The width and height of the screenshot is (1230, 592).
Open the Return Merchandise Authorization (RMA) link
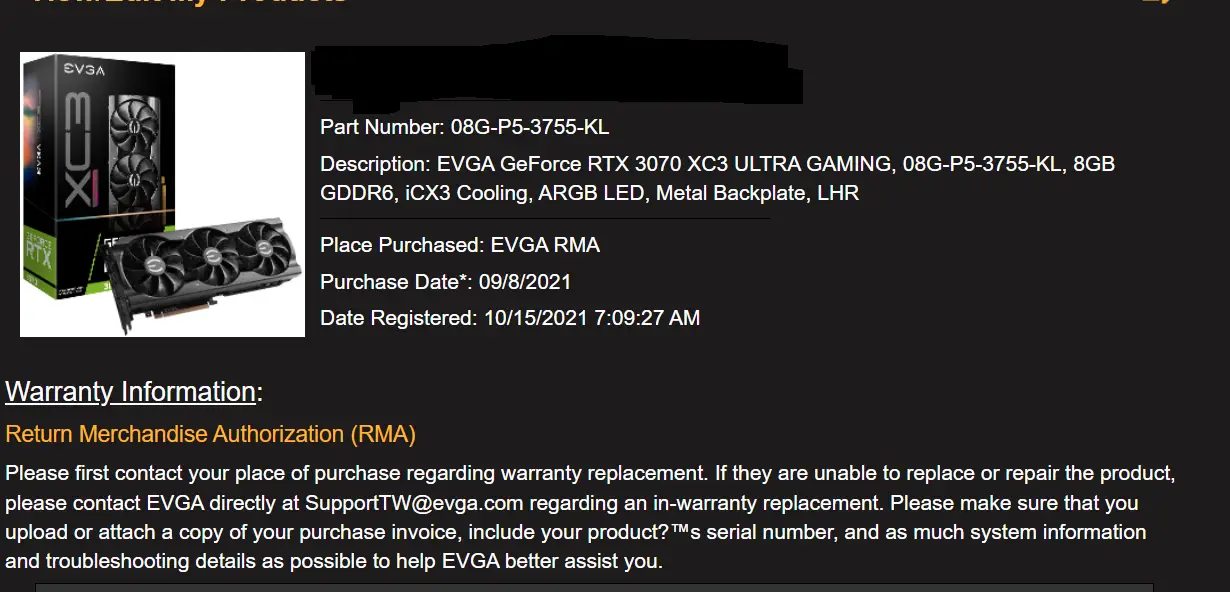click(x=210, y=434)
